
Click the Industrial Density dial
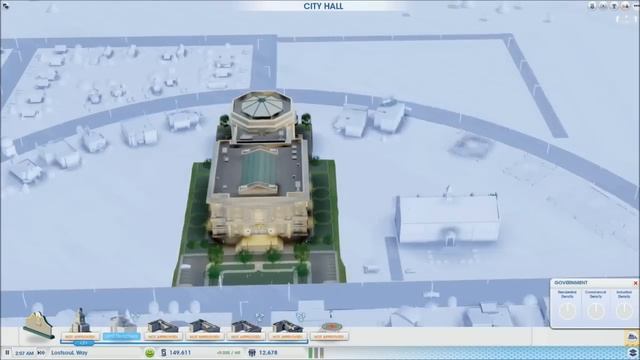(x=624, y=311)
